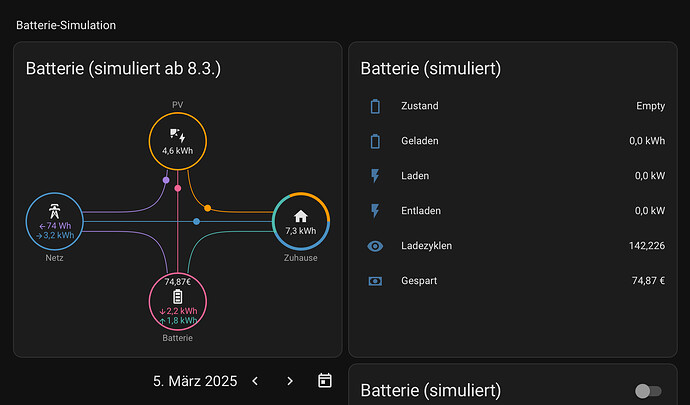This screenshot has height=405, width=690.
Task: Open the Zustand Empty entity row
Action: pyautogui.click(x=513, y=106)
